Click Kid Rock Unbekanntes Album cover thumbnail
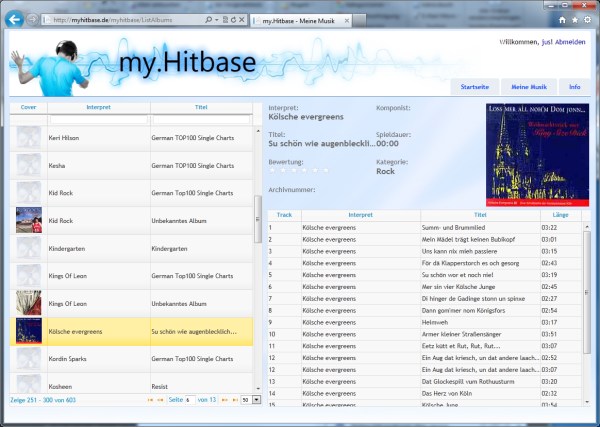600x427 pixels. pyautogui.click(x=29, y=220)
